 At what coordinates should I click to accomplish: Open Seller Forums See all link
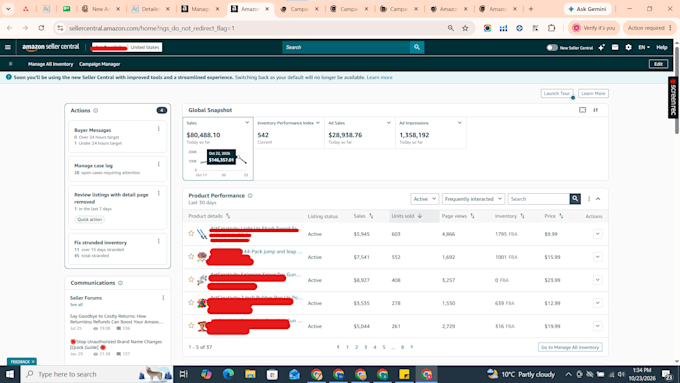click(x=76, y=304)
